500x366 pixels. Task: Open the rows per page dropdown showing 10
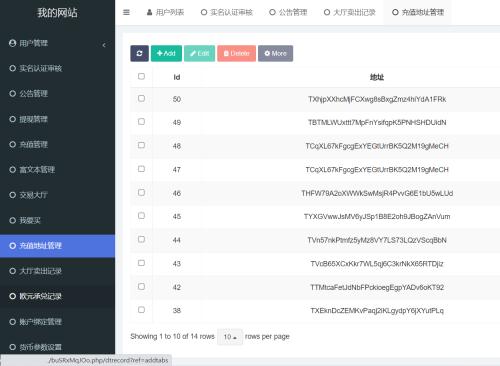click(230, 337)
